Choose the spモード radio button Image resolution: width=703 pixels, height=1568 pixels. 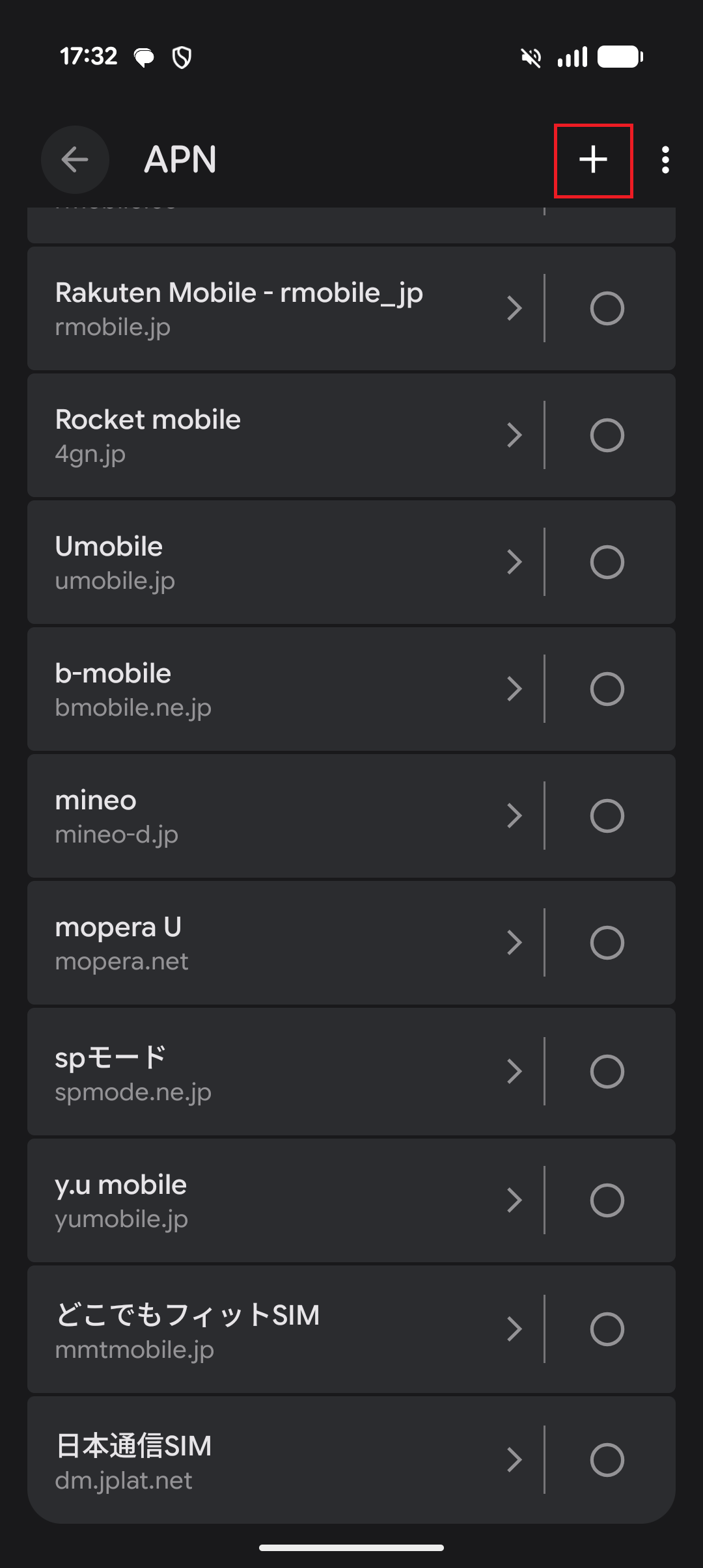pyautogui.click(x=607, y=1072)
